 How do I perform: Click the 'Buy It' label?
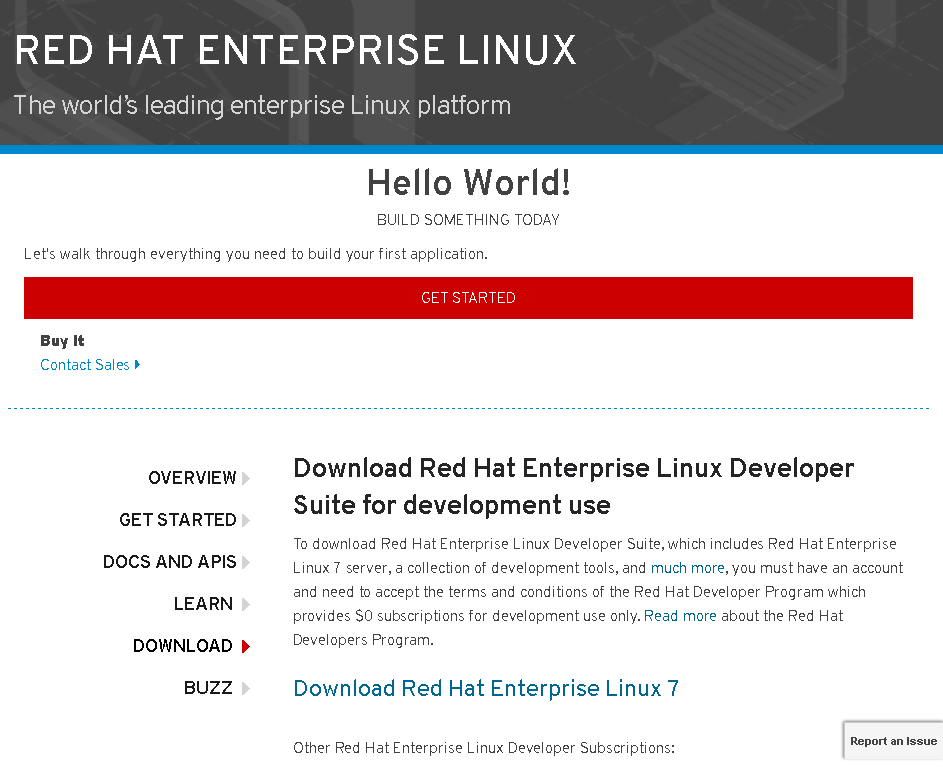62,340
